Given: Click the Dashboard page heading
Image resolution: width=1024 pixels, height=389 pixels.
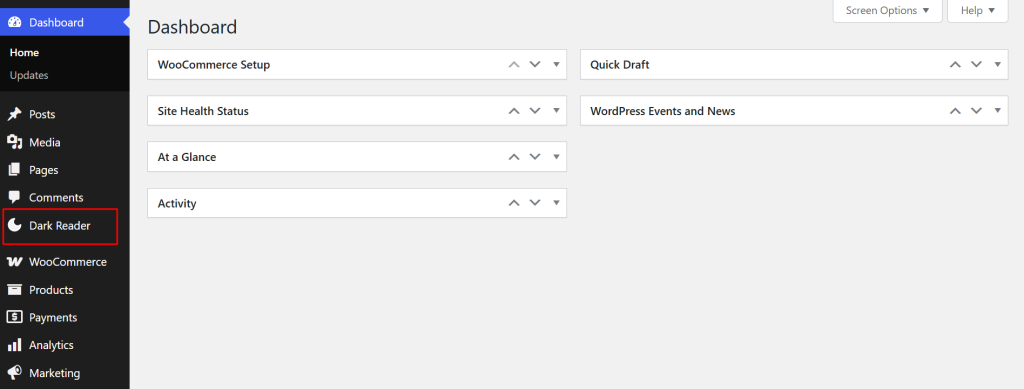Looking at the screenshot, I should tap(192, 27).
